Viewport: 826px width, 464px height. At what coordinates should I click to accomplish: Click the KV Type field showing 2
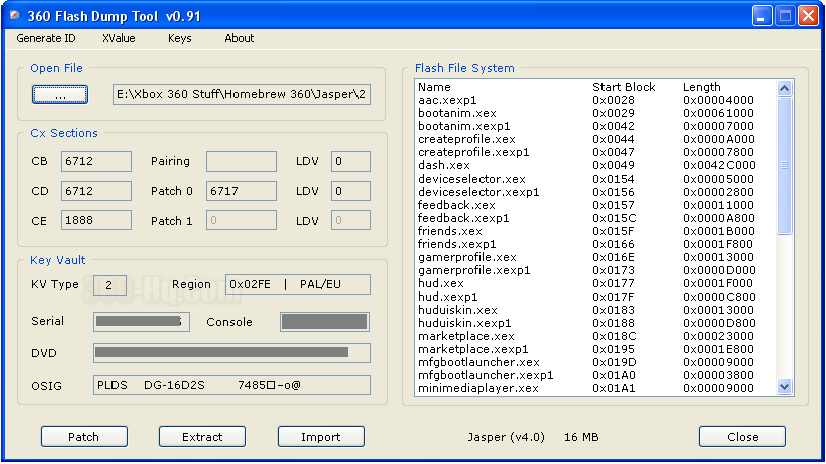[x=110, y=285]
